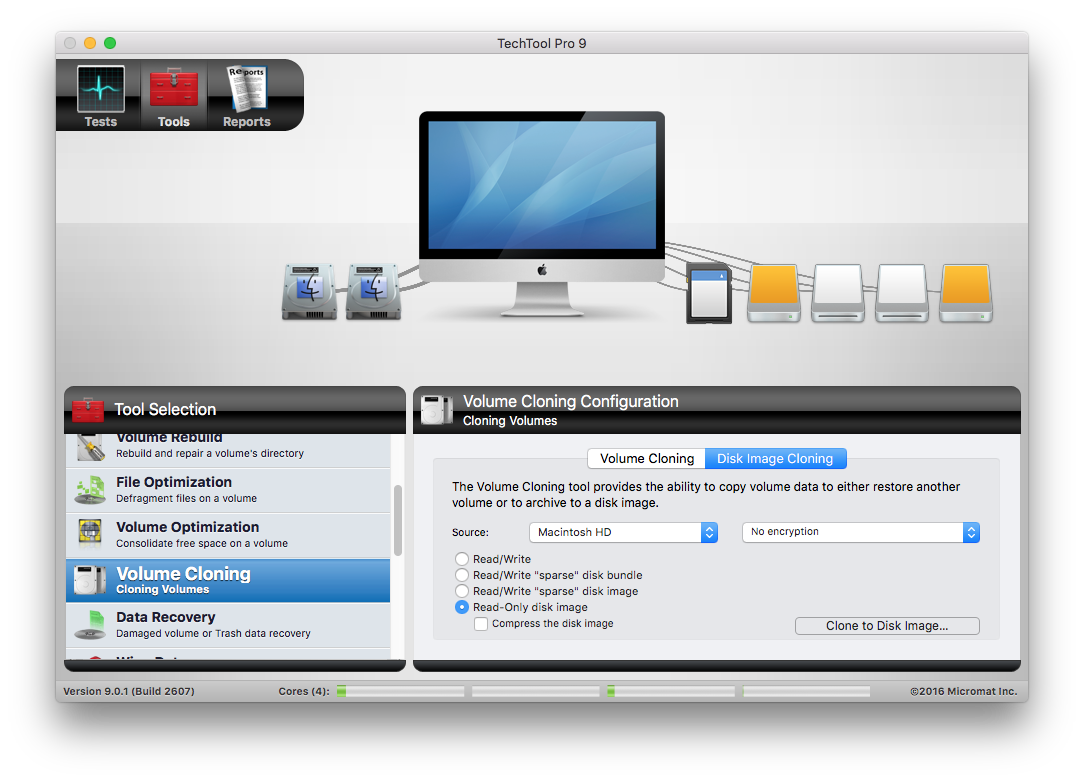Click "Consolidate free space on a volume" description
The image size is (1084, 782).
[x=202, y=543]
